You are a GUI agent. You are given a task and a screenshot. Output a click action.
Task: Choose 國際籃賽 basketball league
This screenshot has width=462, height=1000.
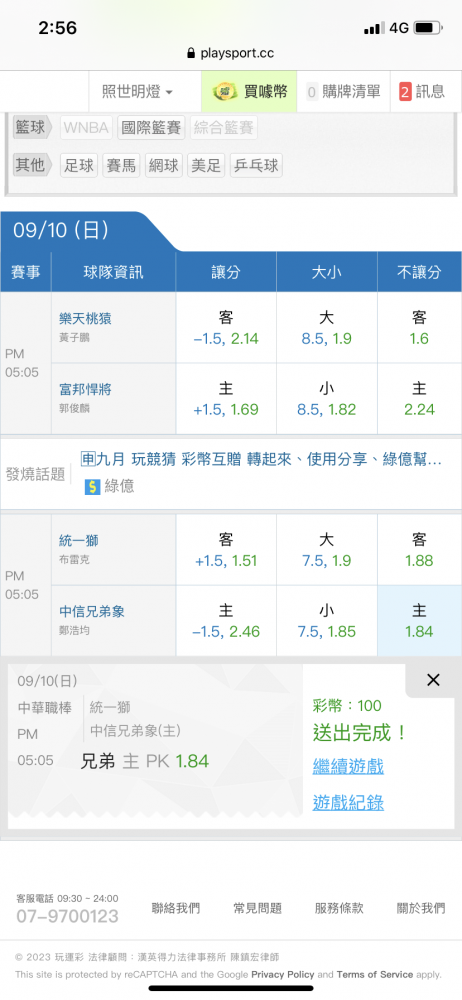pyautogui.click(x=151, y=128)
